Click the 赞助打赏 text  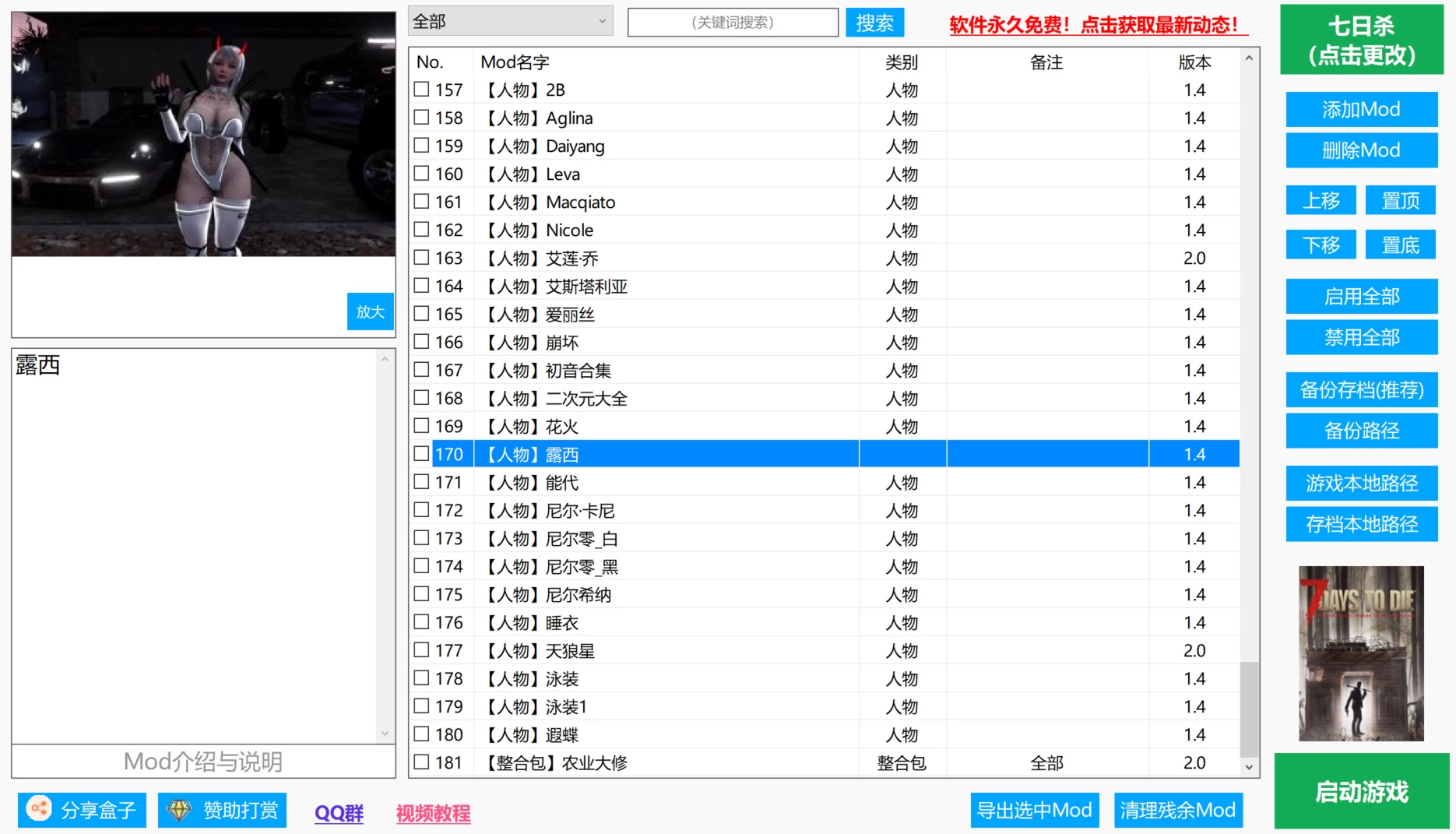point(241,811)
